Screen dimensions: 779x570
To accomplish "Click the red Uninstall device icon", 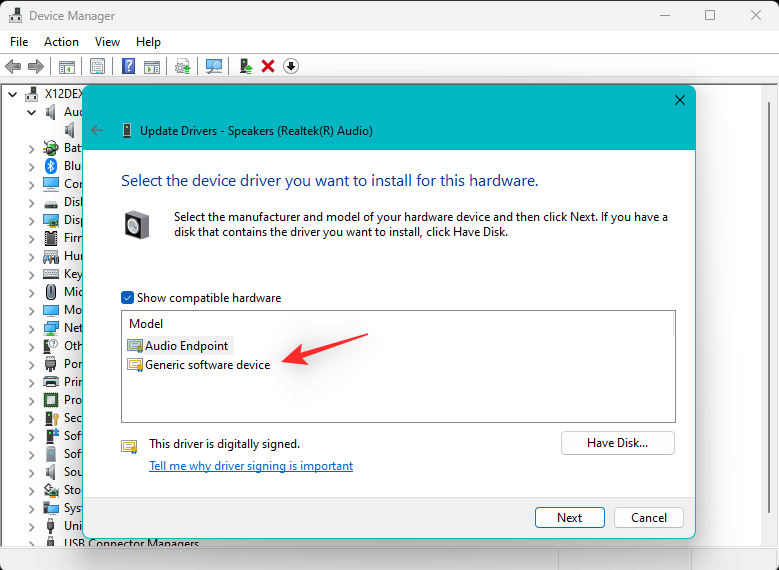I will click(268, 66).
